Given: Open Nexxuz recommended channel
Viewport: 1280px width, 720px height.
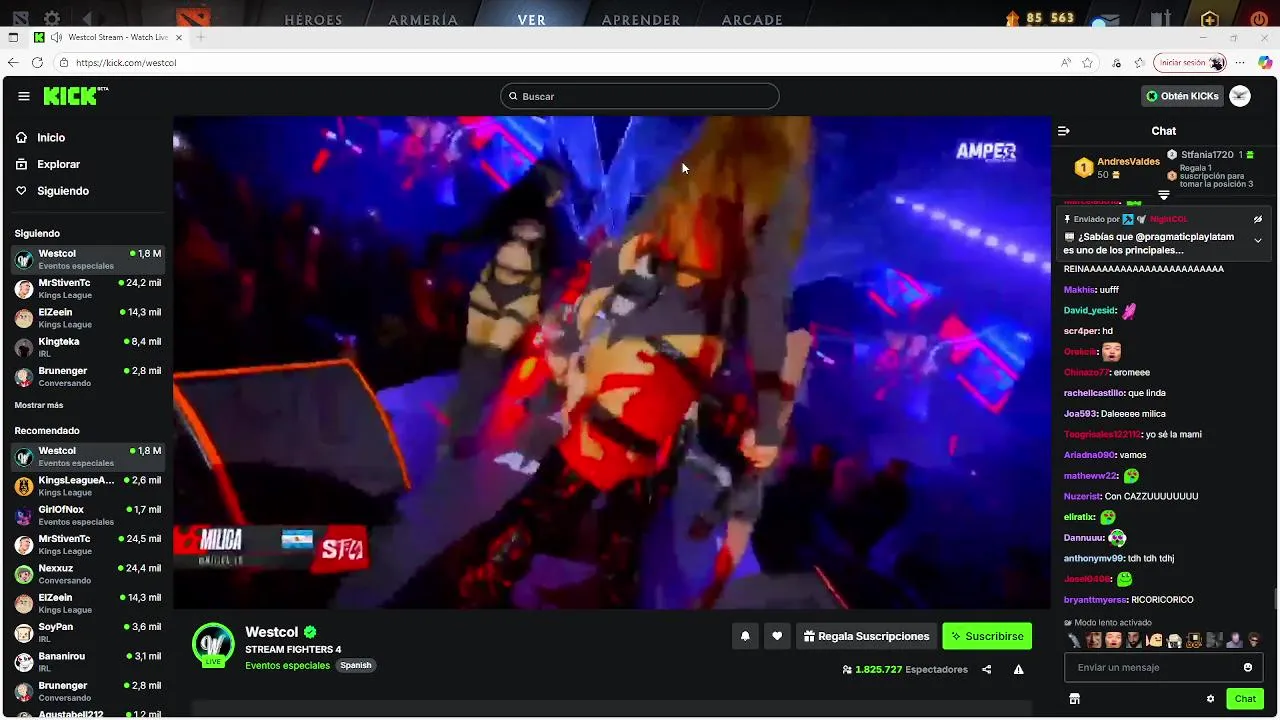Looking at the screenshot, I should click(x=88, y=574).
